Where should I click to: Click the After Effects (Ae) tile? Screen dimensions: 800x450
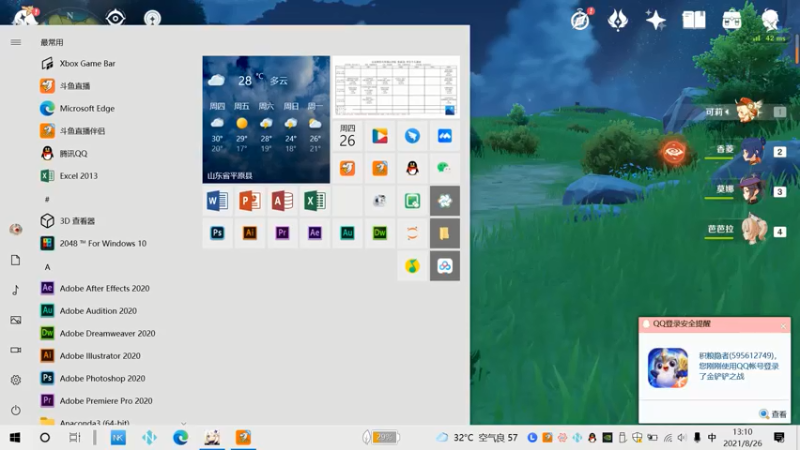point(315,233)
